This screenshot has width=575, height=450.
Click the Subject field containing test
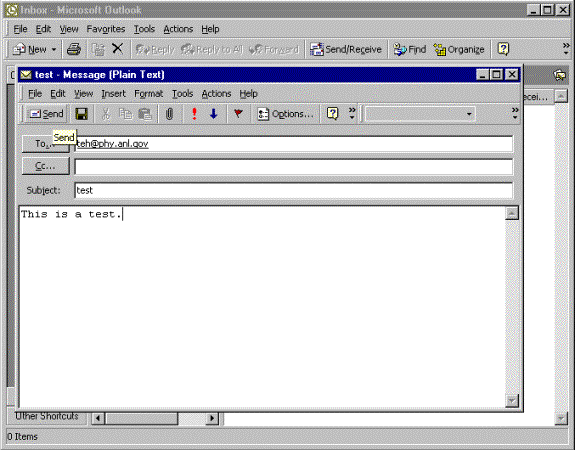coord(293,190)
